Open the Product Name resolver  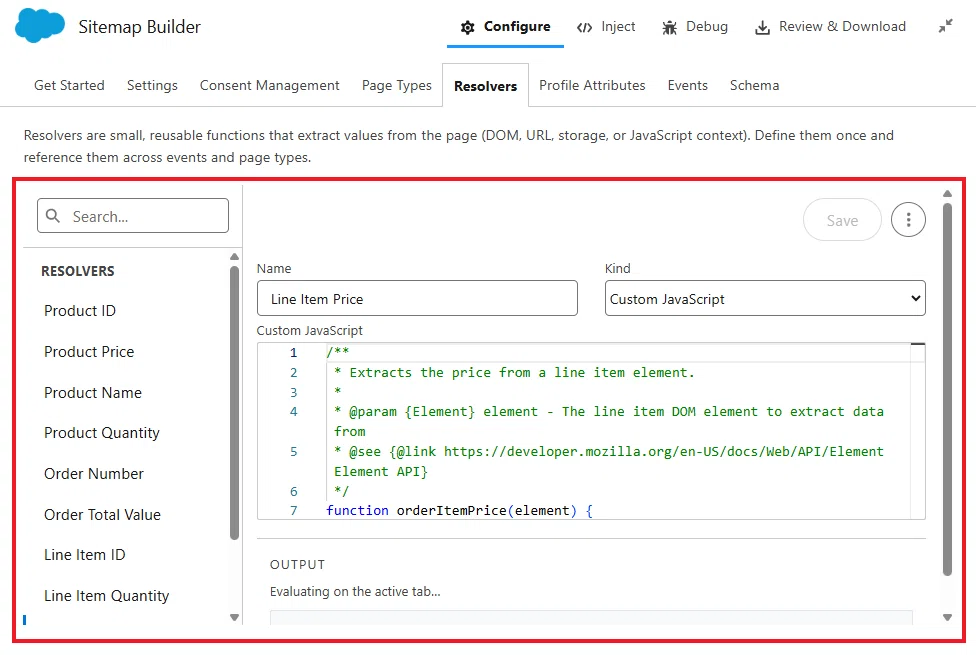(x=93, y=393)
